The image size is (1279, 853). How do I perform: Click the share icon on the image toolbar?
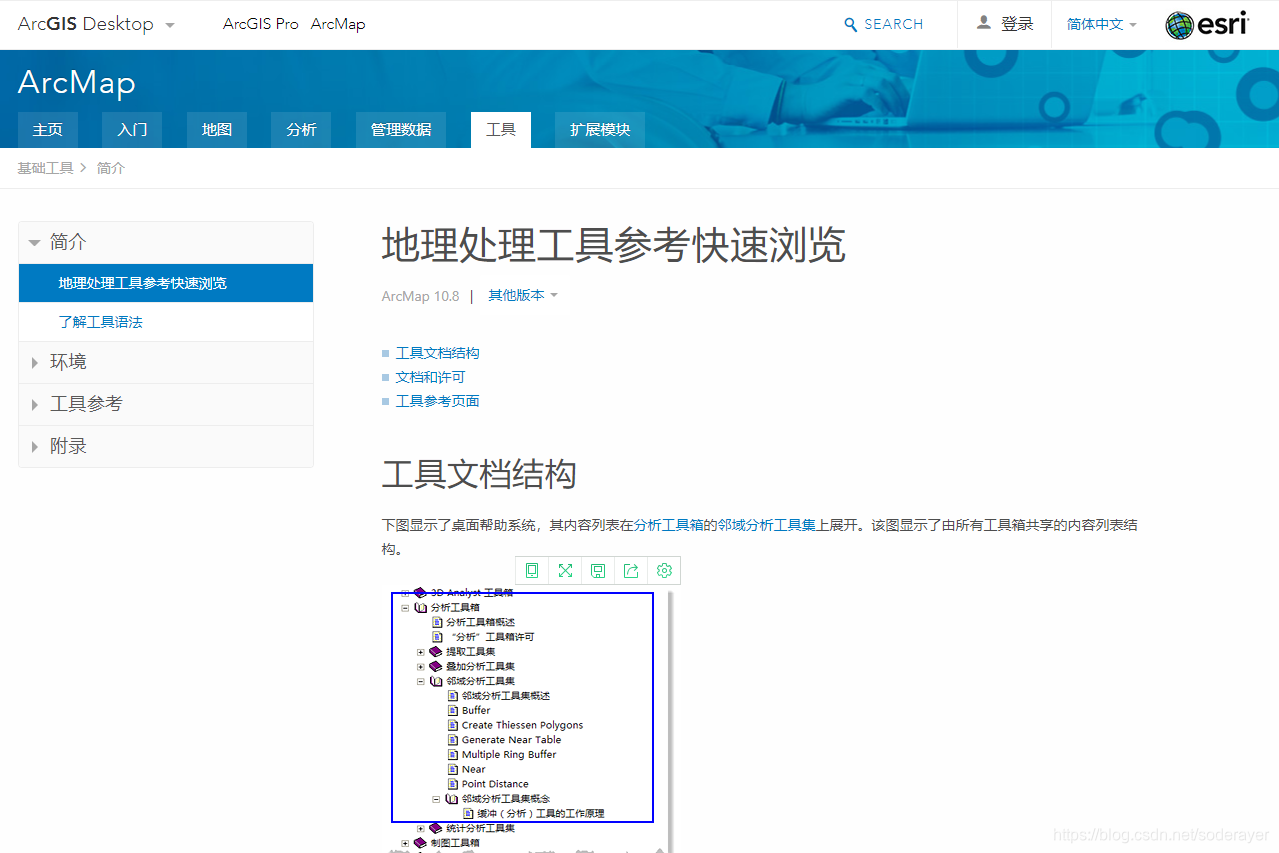pyautogui.click(x=631, y=570)
